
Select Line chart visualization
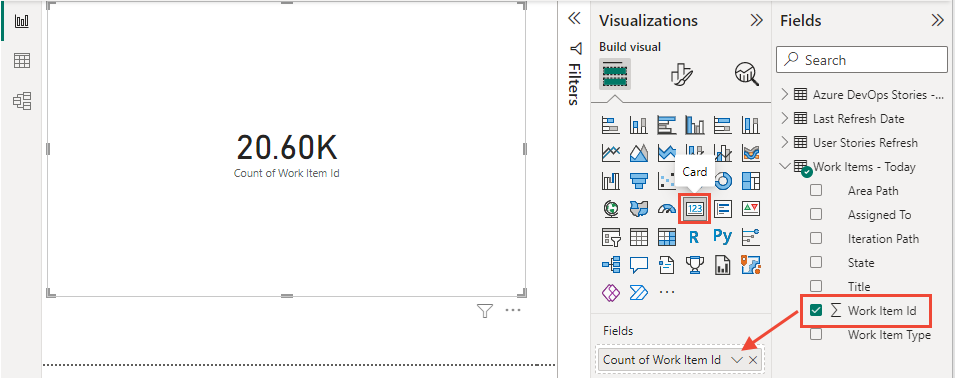pos(610,153)
